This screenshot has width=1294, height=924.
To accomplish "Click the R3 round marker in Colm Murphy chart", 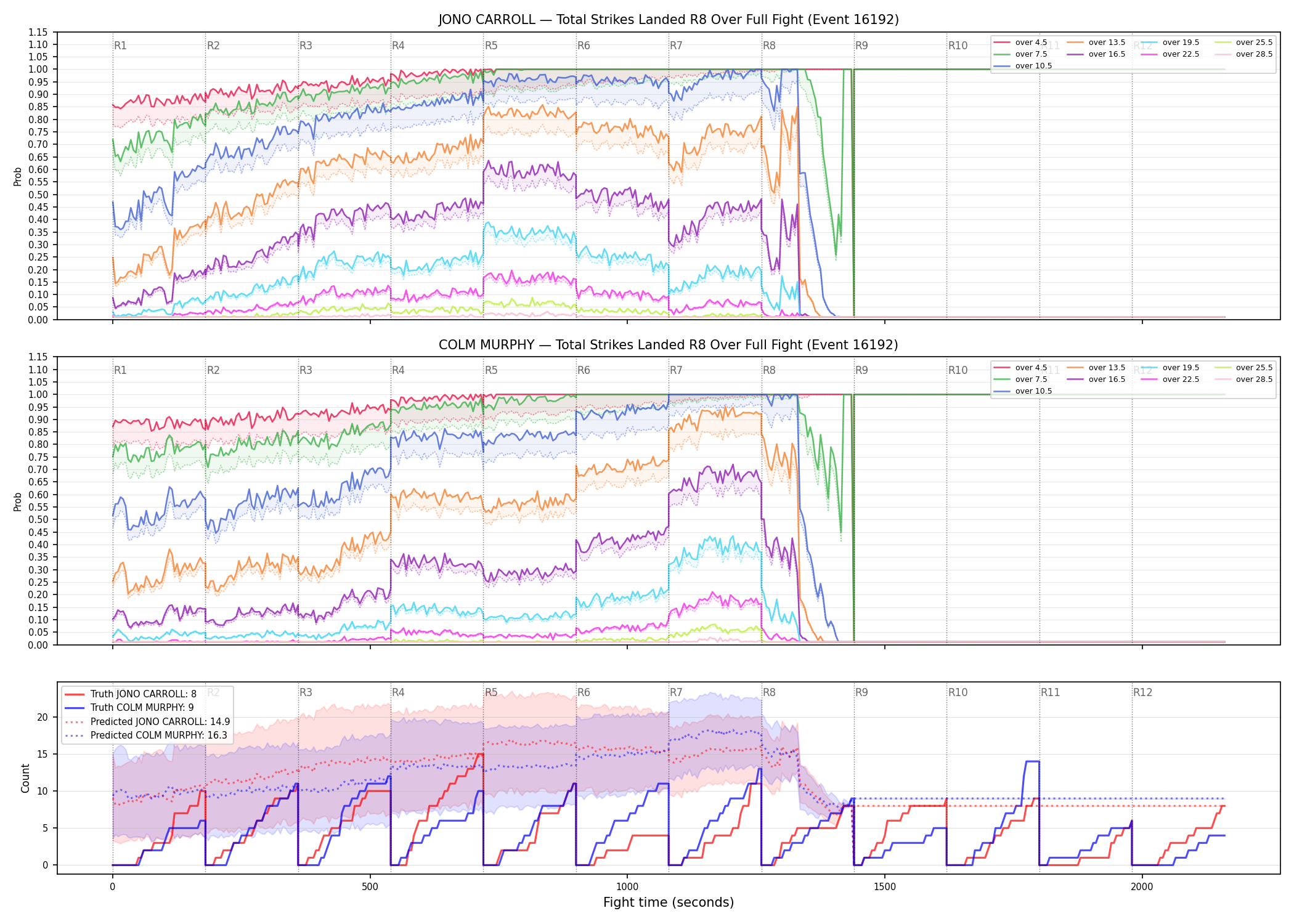I will (306, 370).
